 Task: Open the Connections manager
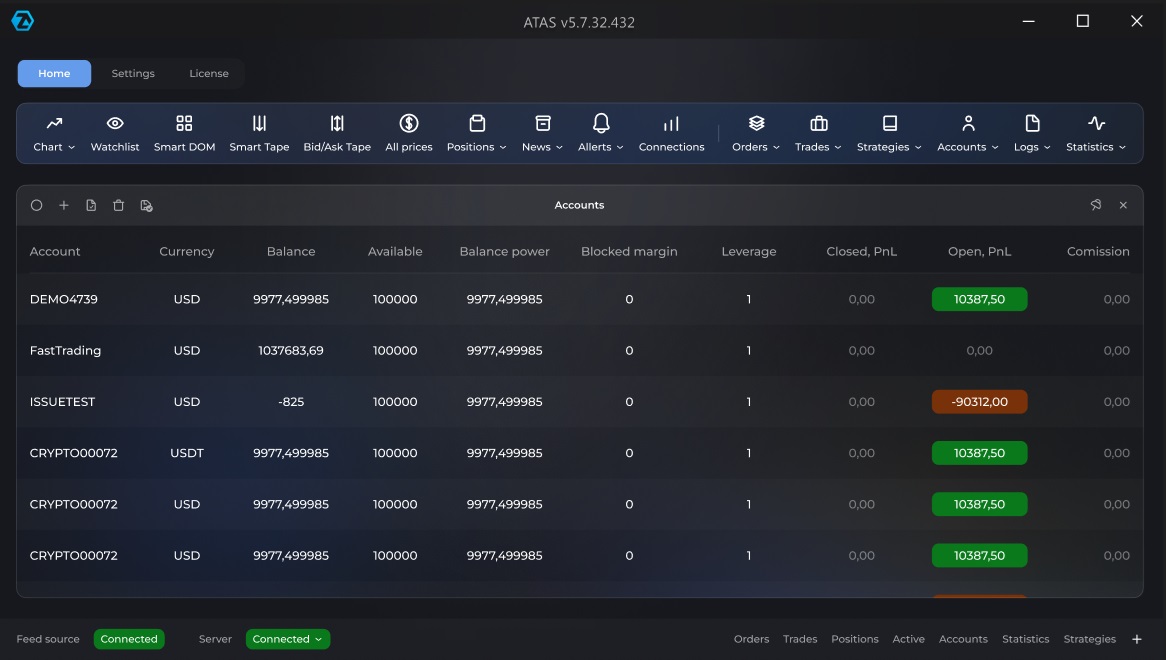671,133
